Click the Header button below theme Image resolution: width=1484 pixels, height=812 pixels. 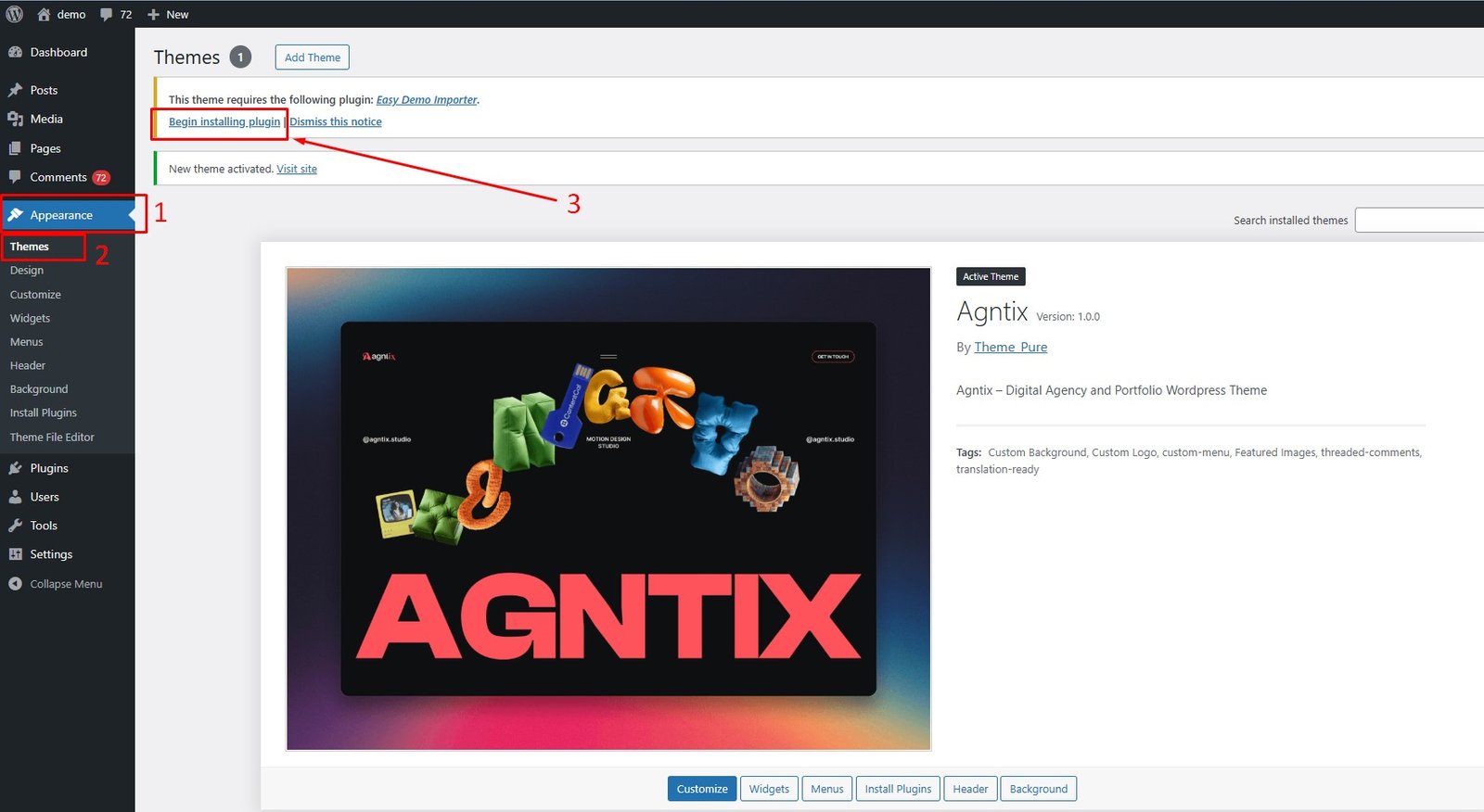[x=970, y=789]
